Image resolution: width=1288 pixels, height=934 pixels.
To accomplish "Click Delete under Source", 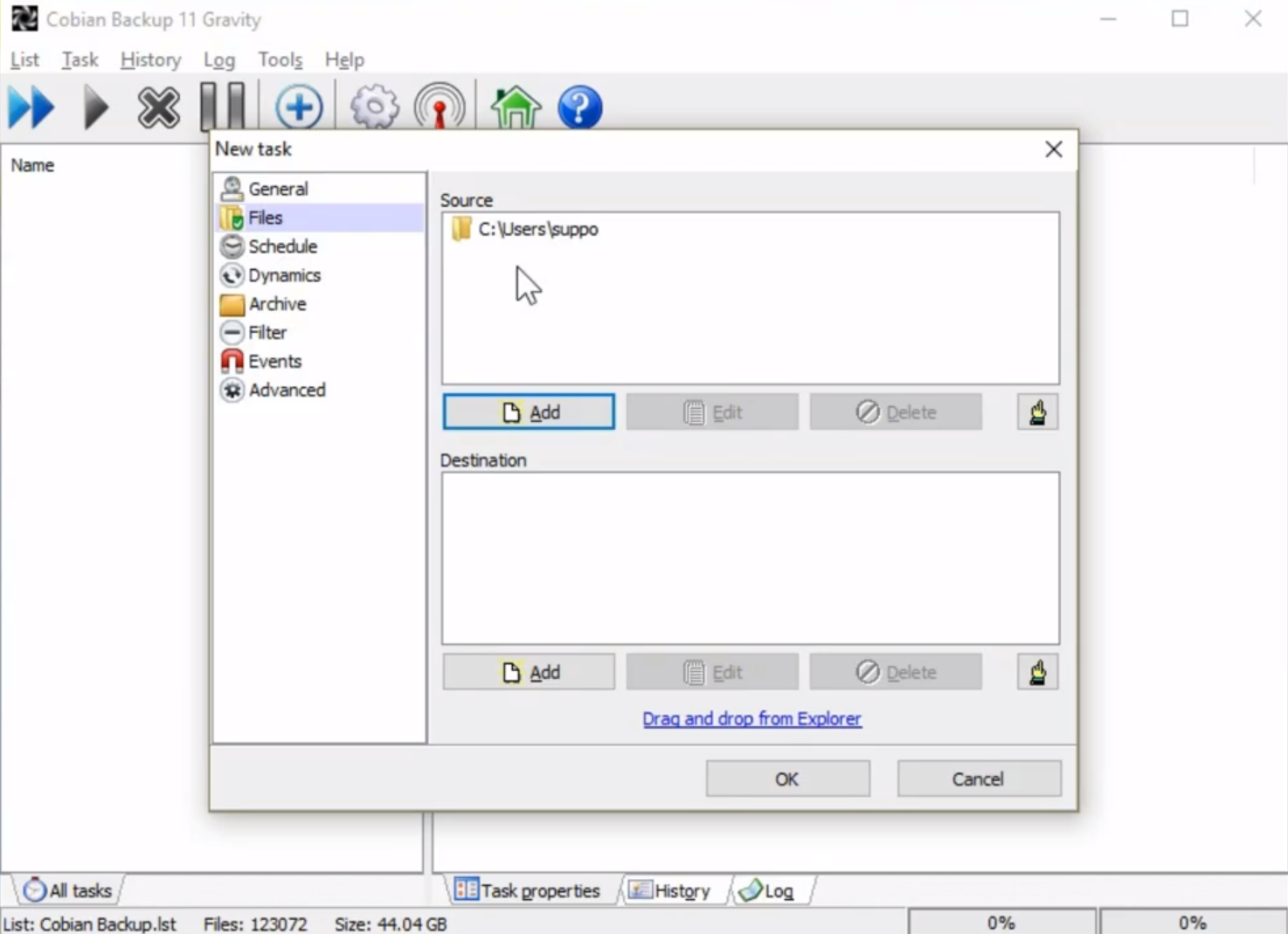I will [x=896, y=412].
